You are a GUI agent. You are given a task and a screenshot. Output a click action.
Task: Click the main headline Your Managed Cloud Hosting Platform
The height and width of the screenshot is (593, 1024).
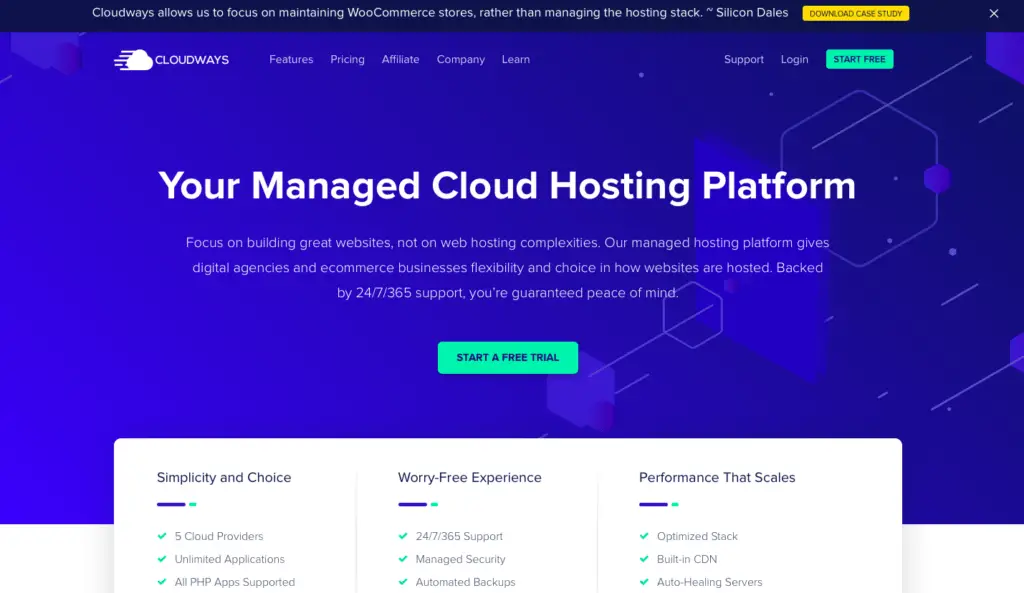point(507,185)
